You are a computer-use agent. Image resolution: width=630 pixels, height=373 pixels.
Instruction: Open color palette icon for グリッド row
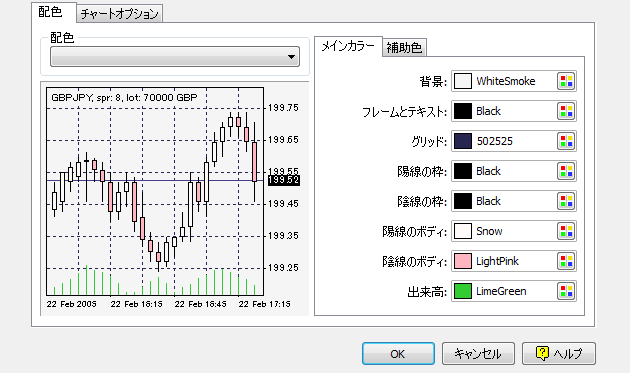(567, 141)
